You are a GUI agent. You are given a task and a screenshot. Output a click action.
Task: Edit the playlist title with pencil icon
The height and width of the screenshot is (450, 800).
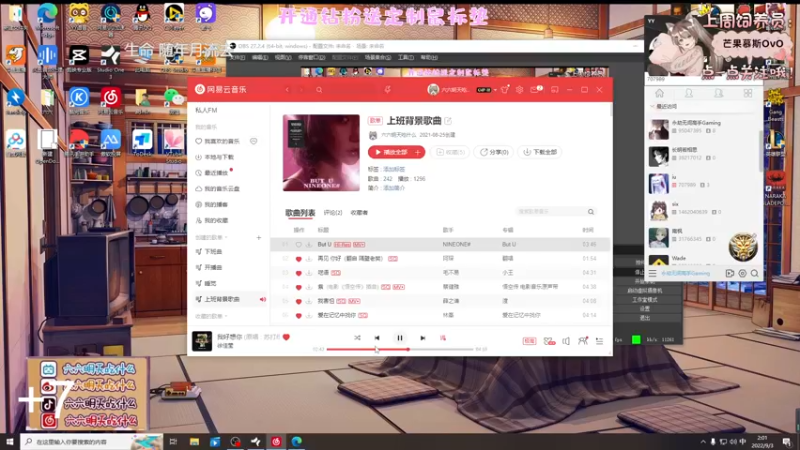[x=448, y=121]
